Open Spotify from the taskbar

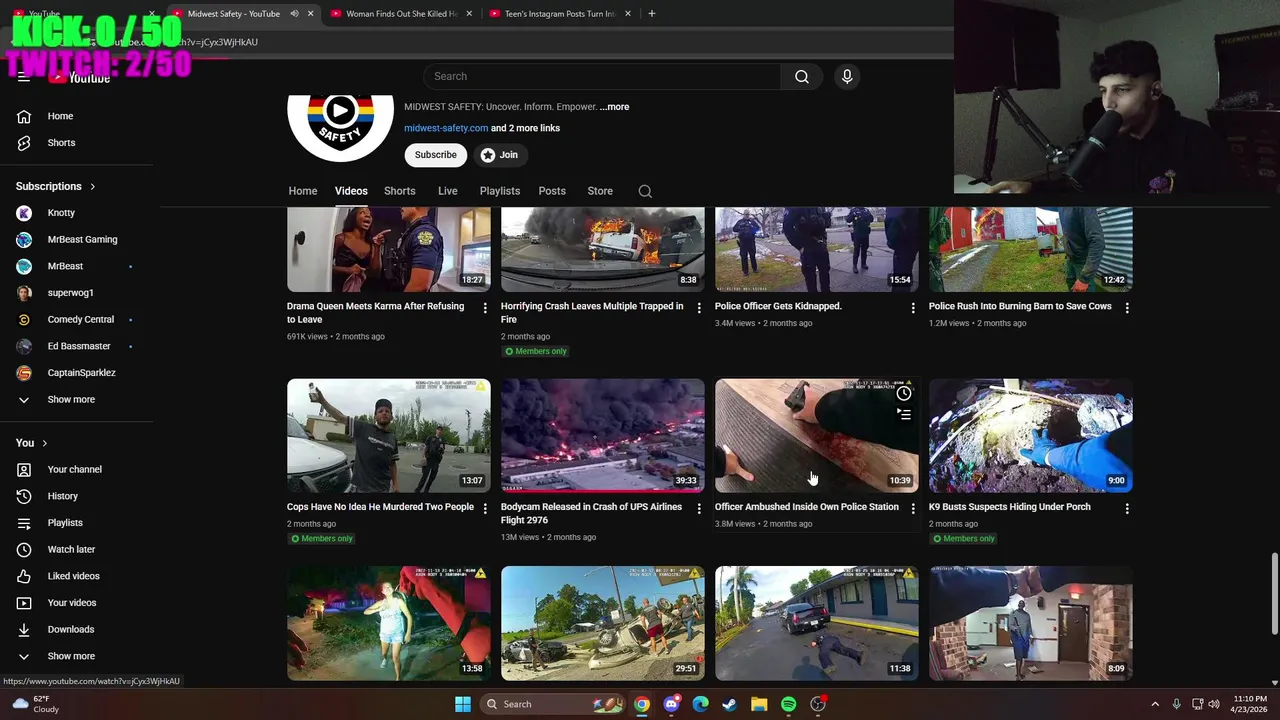pyautogui.click(x=788, y=704)
